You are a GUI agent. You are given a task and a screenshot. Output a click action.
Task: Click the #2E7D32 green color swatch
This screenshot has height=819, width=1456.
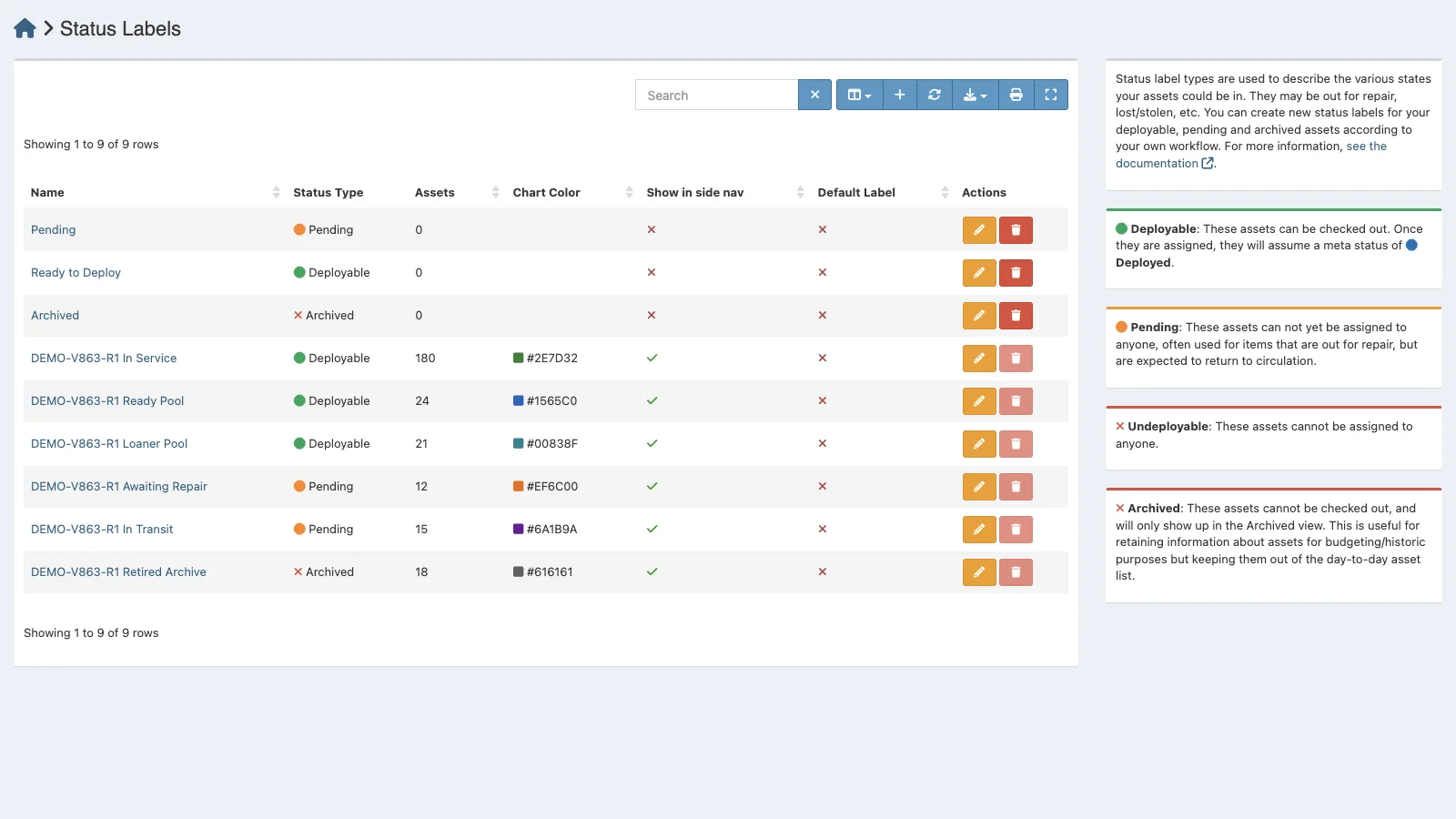(518, 359)
